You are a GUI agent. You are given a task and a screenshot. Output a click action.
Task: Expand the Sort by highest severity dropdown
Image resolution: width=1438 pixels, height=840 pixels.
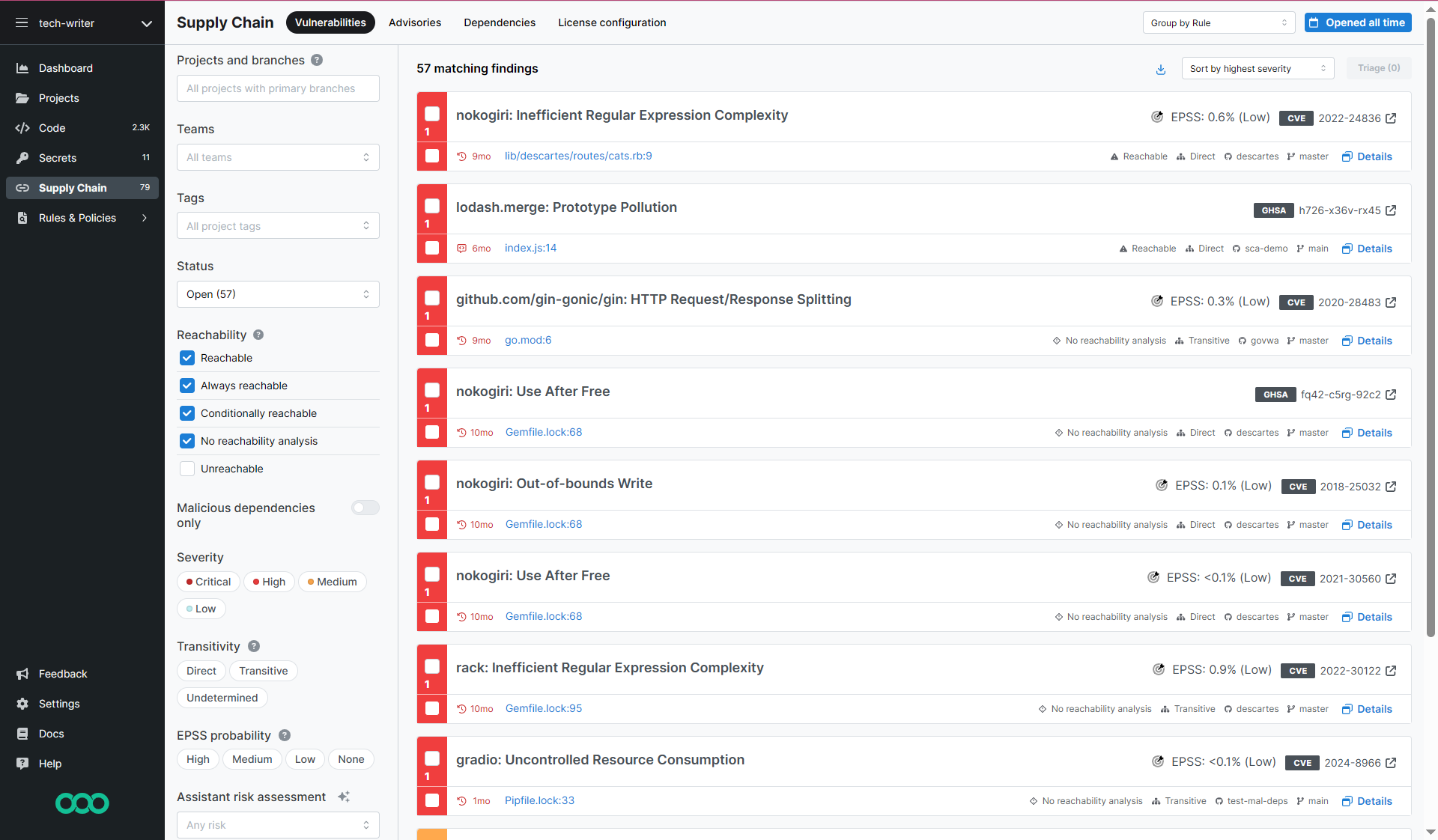[1257, 69]
